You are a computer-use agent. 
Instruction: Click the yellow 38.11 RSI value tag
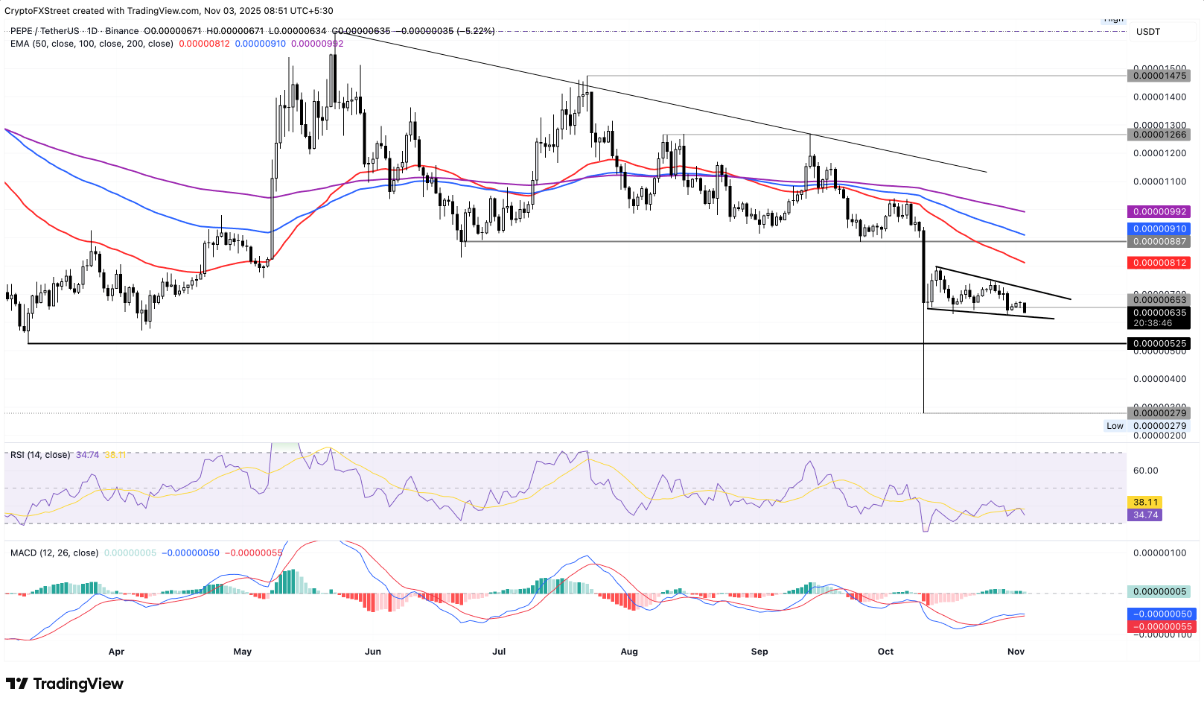(1142, 503)
